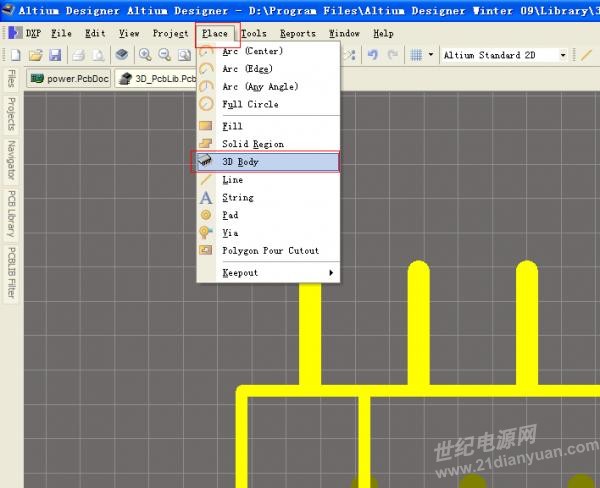Click the DXP system menu icon
The width and height of the screenshot is (600, 488).
pos(15,33)
